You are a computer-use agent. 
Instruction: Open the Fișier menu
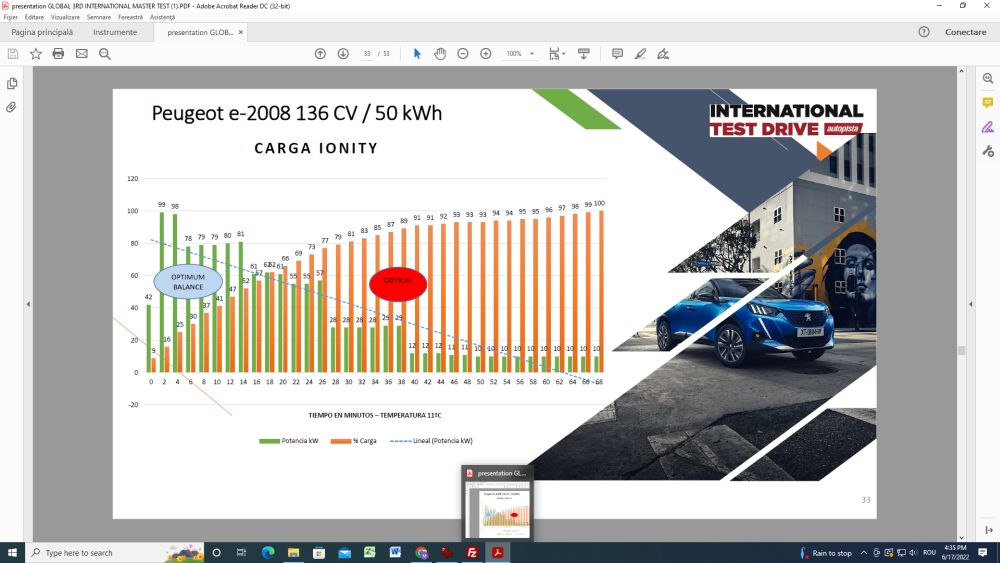(10, 17)
